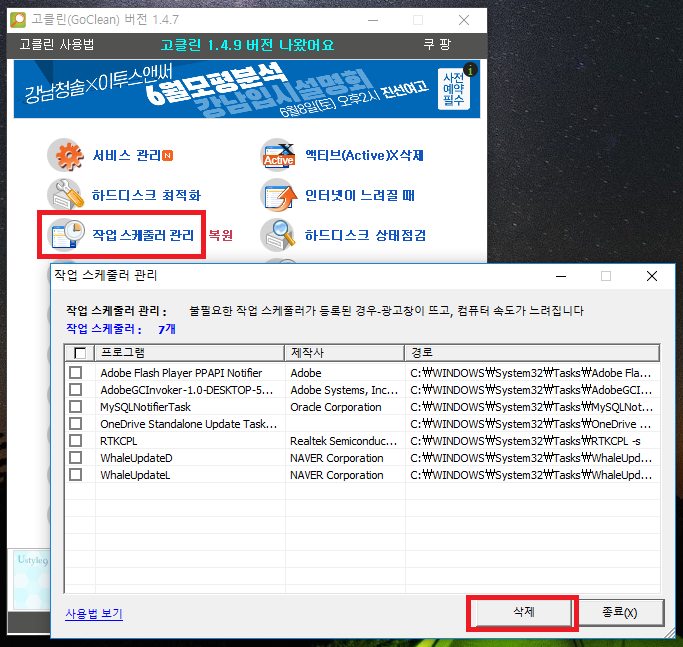Image resolution: width=683 pixels, height=647 pixels.
Task: Sort by 프로그램 column header
Action: coord(189,353)
